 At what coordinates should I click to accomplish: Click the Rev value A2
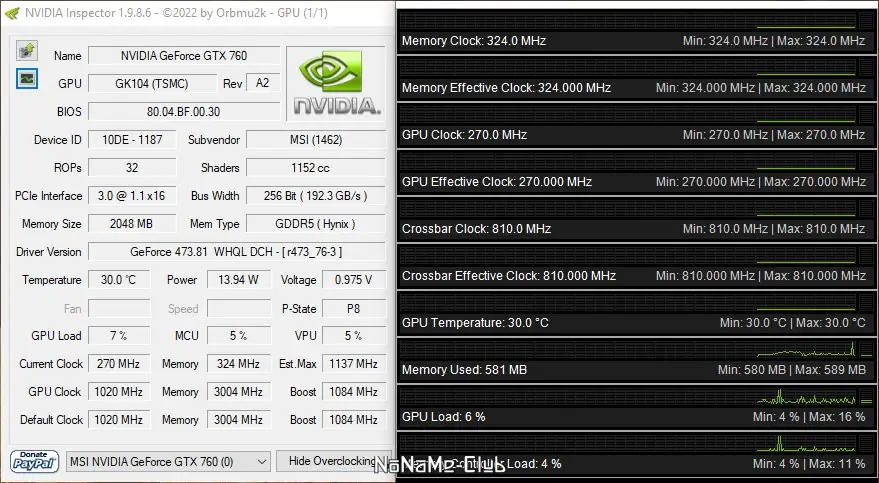coord(262,83)
